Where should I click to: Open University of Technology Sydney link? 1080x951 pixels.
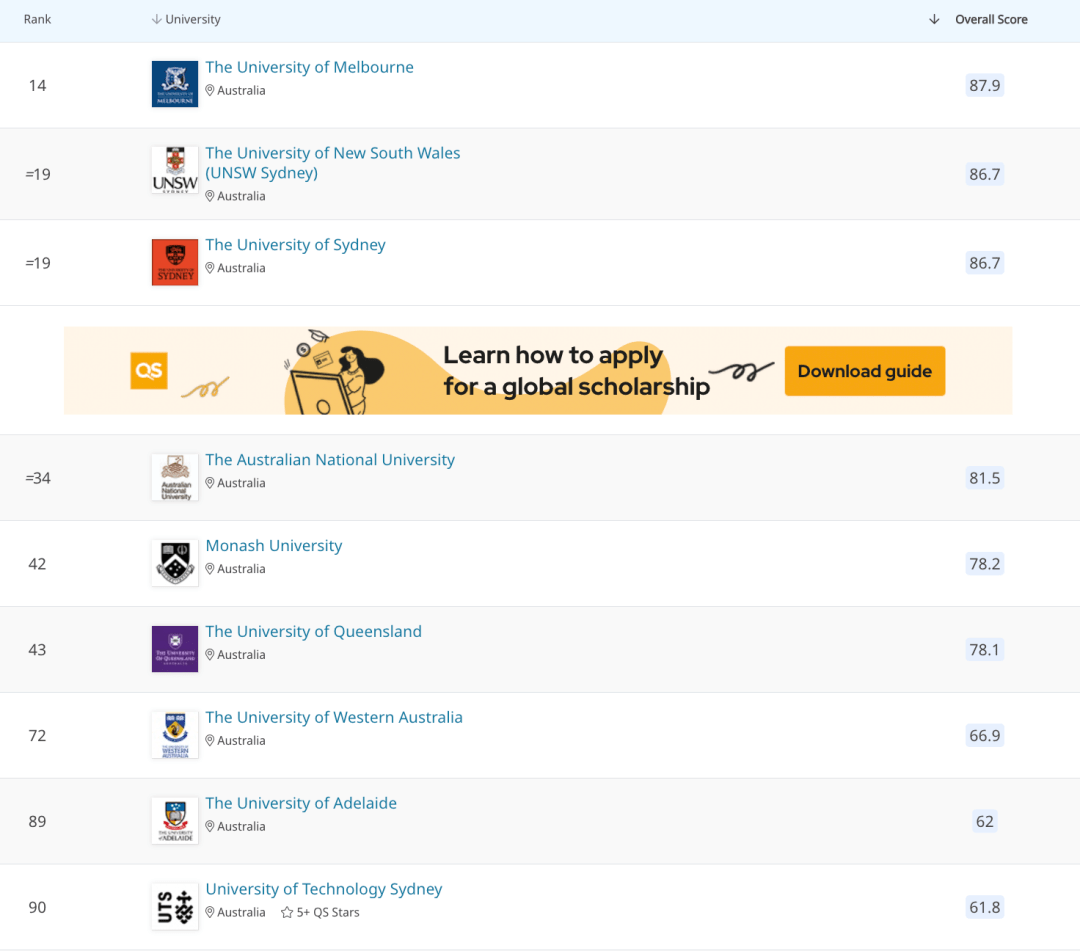click(323, 890)
